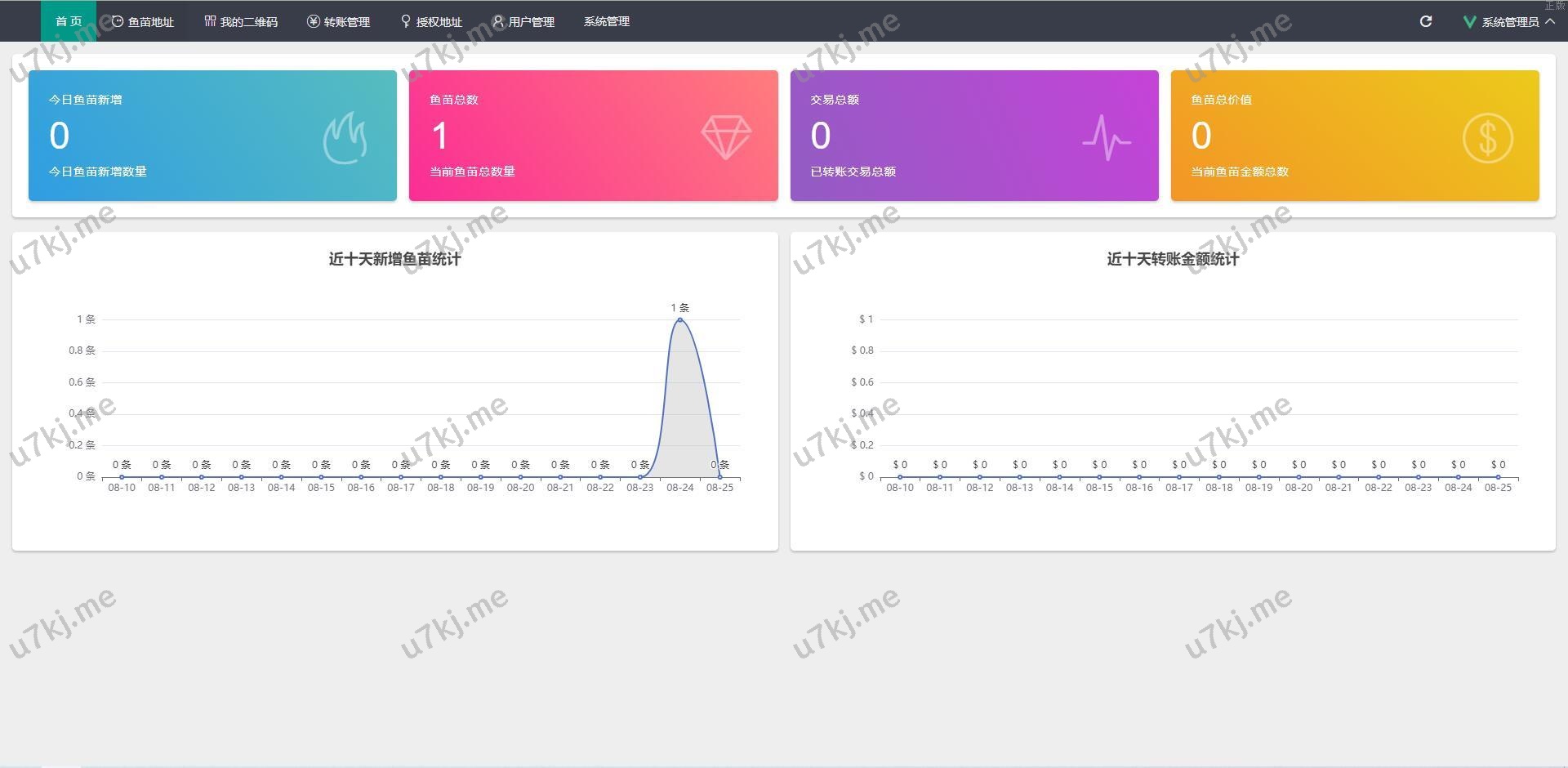Click the 08-25 data point on transfer chart
This screenshot has height=768, width=1568.
[1498, 476]
